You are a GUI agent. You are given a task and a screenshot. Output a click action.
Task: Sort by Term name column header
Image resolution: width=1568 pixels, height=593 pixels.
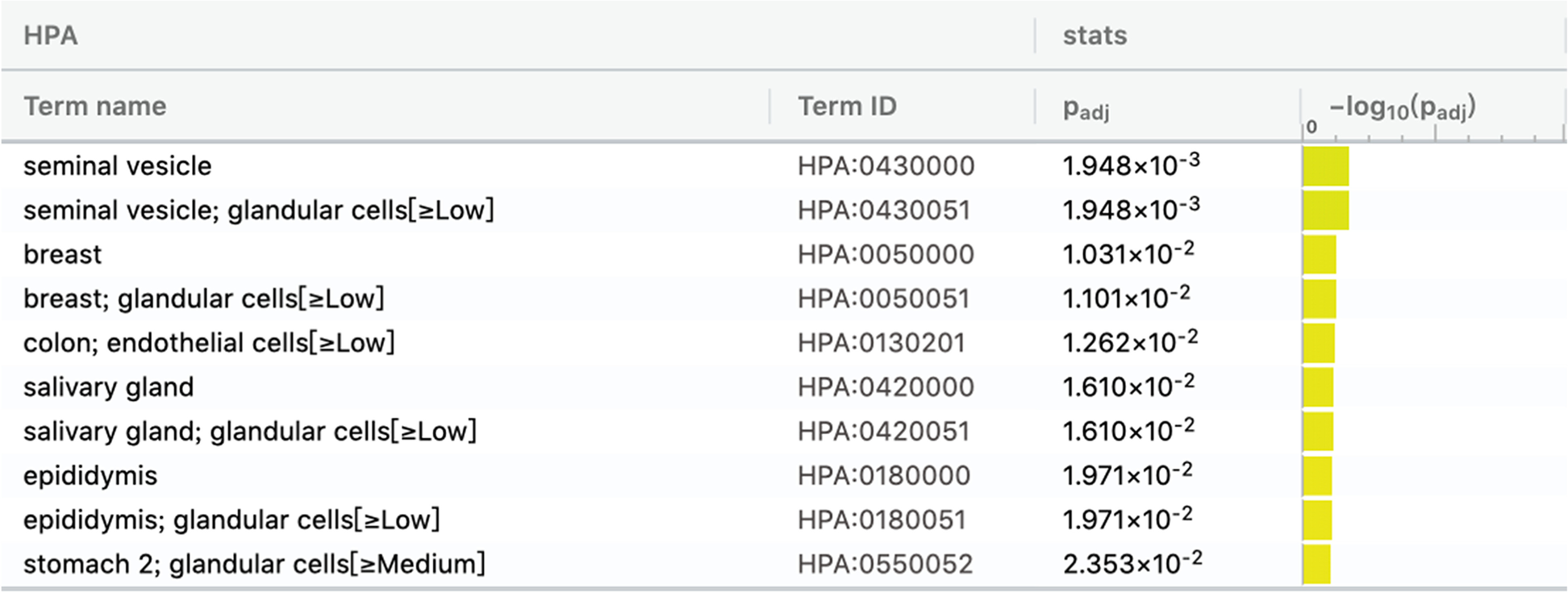click(95, 106)
